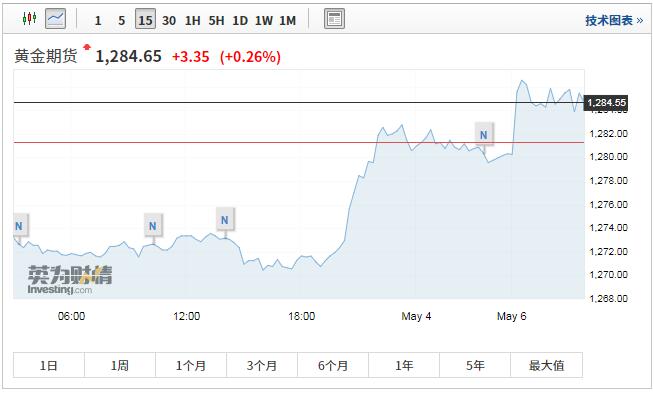Click the leftmost N news marker
Screen dimensions: 654x393
tap(20, 226)
